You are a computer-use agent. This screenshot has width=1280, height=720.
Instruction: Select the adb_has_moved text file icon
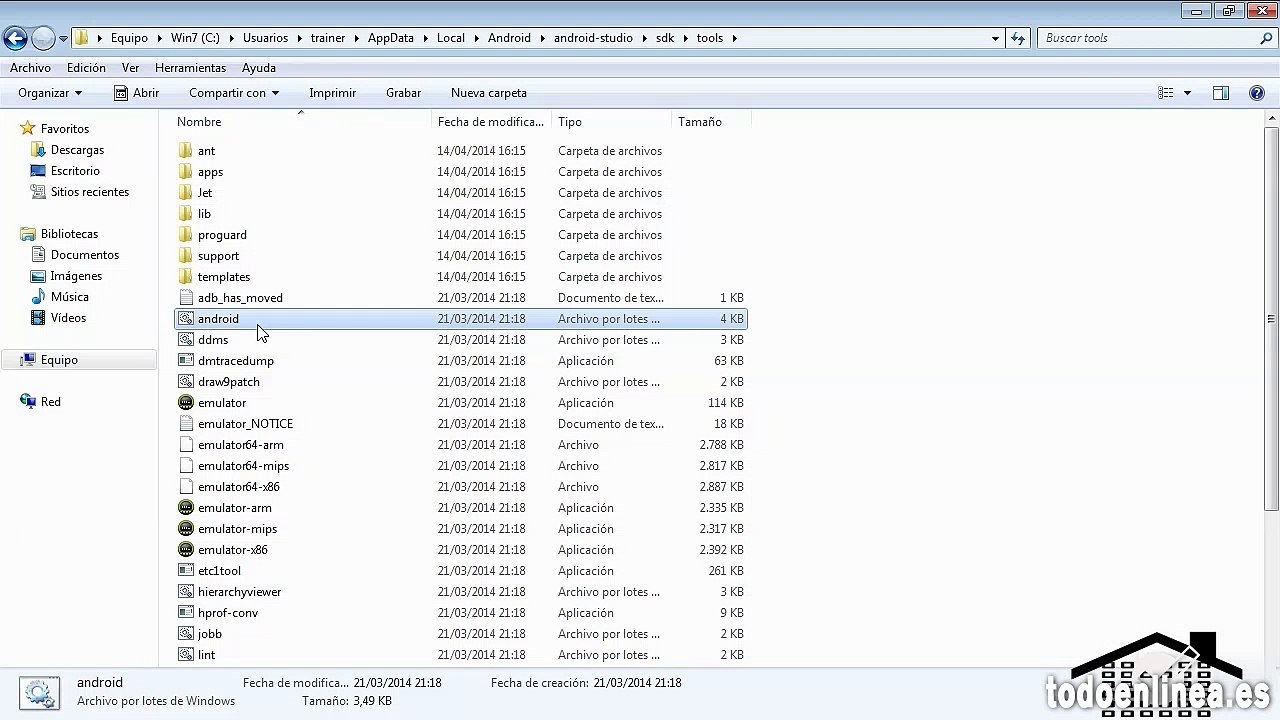coord(185,298)
